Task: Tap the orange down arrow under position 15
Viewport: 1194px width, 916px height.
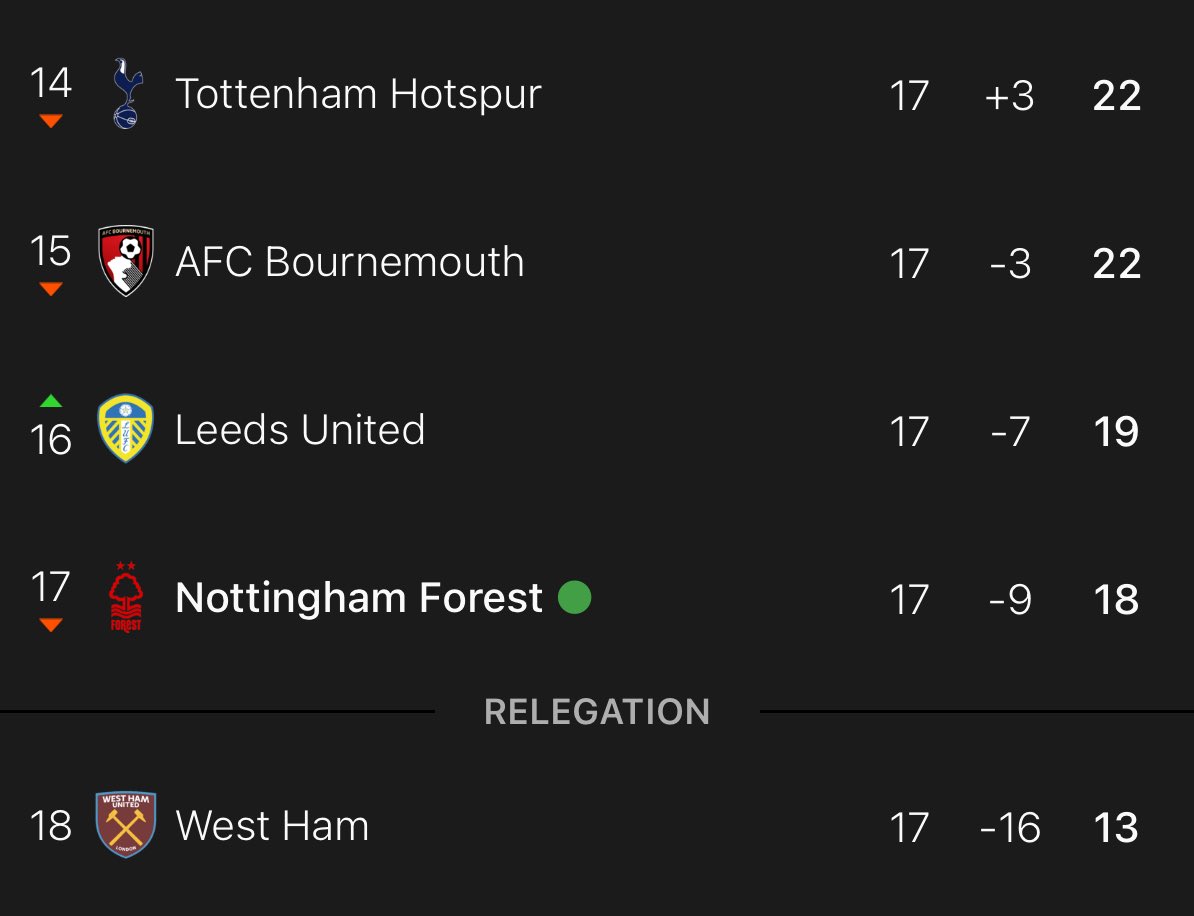Action: pyautogui.click(x=51, y=289)
